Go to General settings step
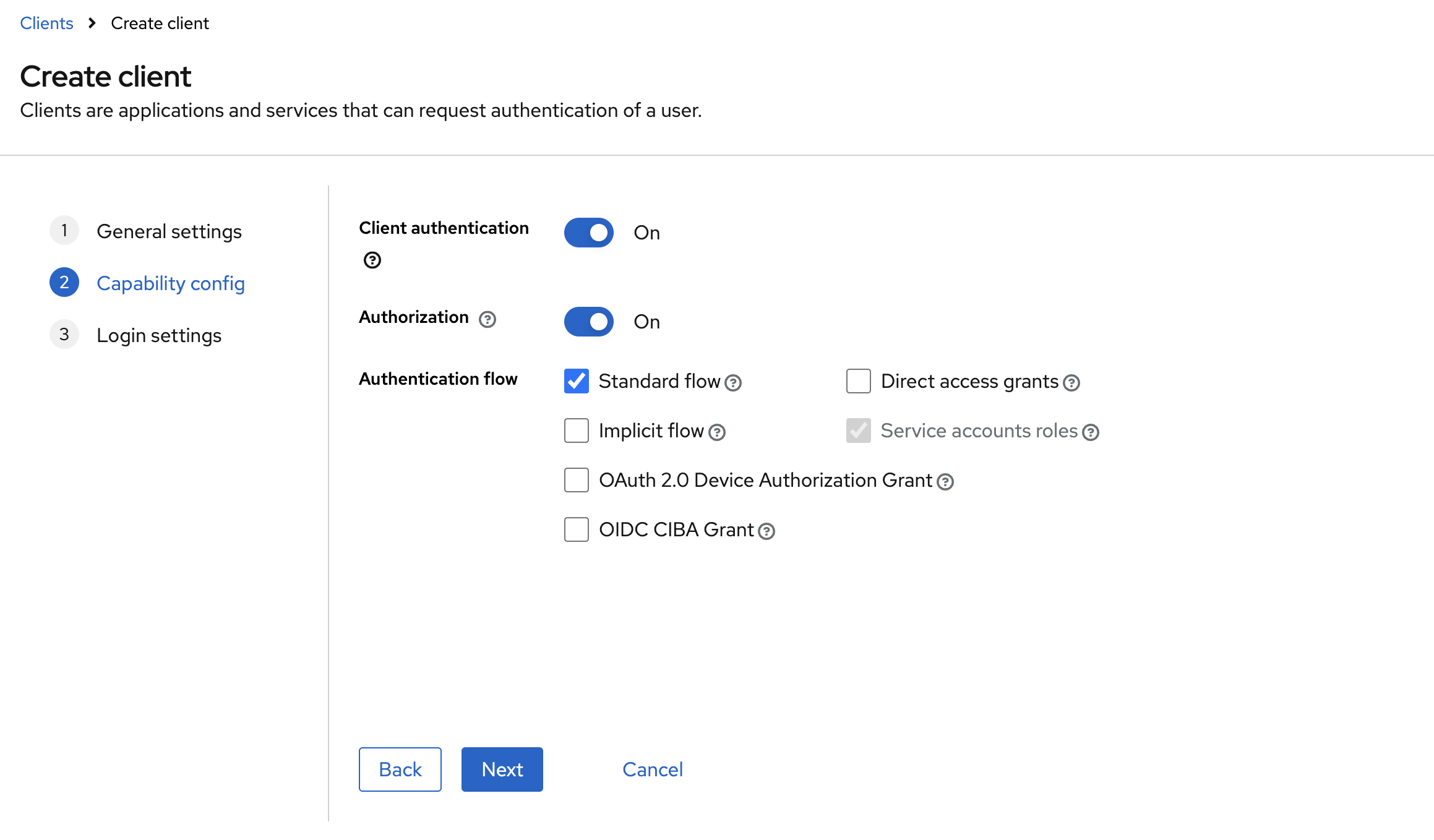The width and height of the screenshot is (1434, 840). (x=169, y=231)
